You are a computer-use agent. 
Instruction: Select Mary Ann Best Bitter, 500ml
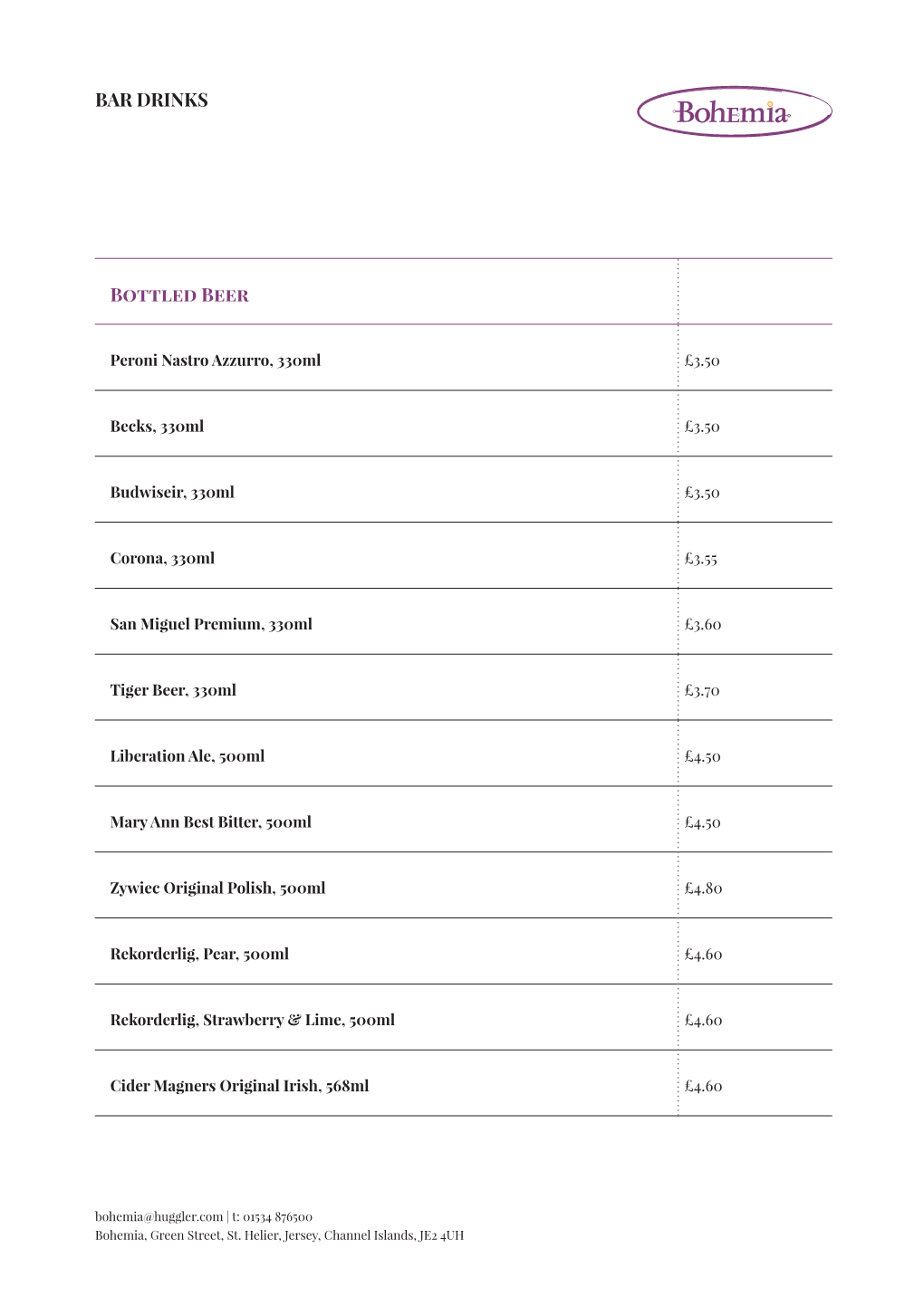[210, 822]
